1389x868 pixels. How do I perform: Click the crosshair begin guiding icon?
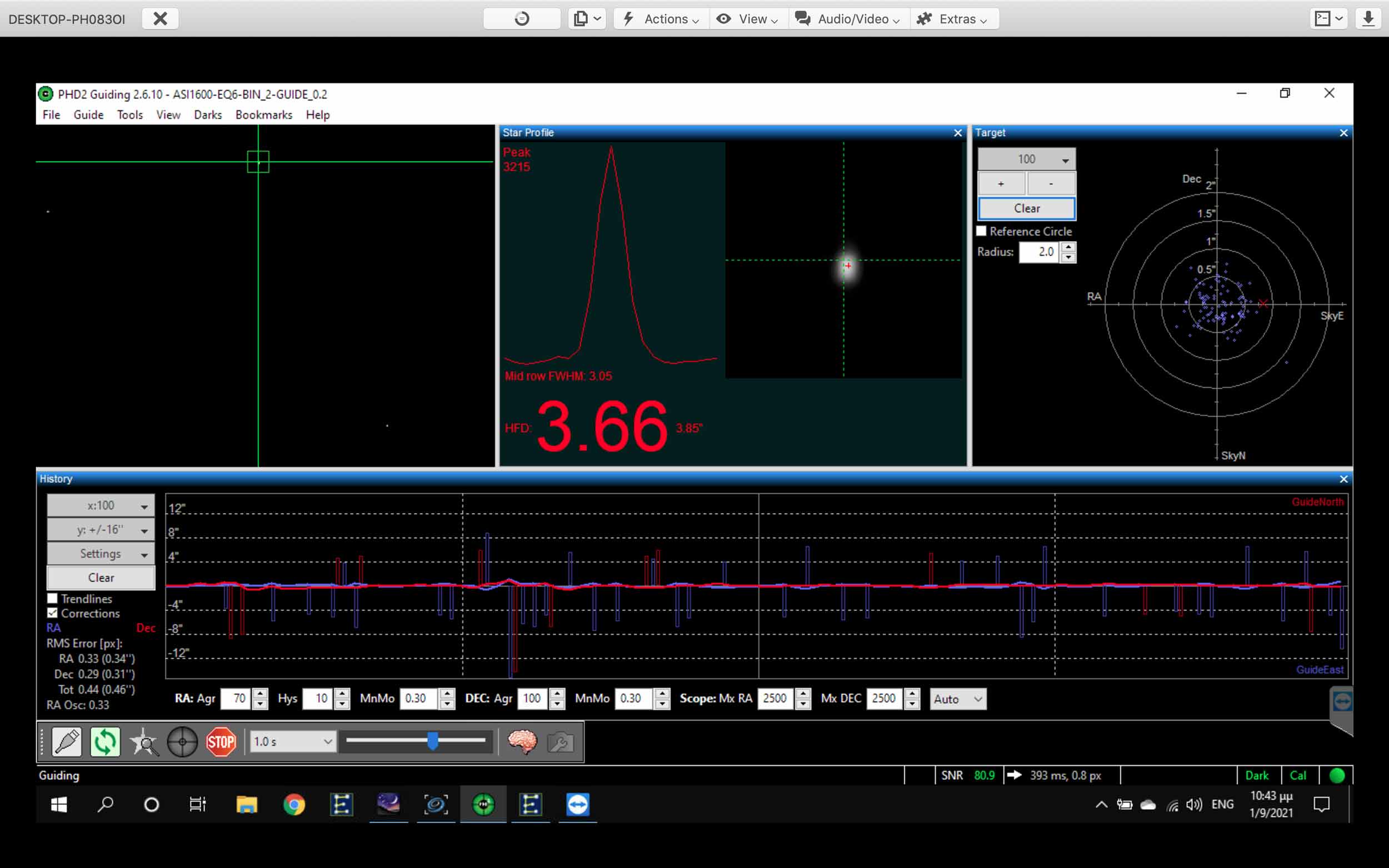pyautogui.click(x=182, y=742)
